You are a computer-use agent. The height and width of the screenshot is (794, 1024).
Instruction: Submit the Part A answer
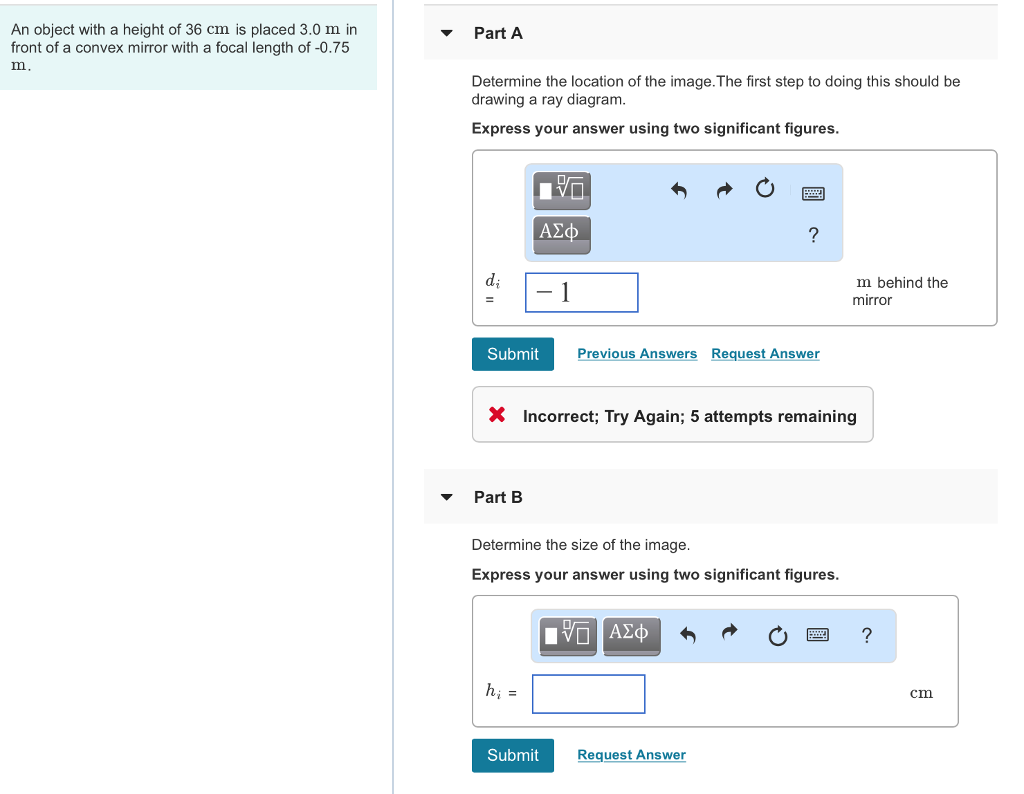click(513, 354)
